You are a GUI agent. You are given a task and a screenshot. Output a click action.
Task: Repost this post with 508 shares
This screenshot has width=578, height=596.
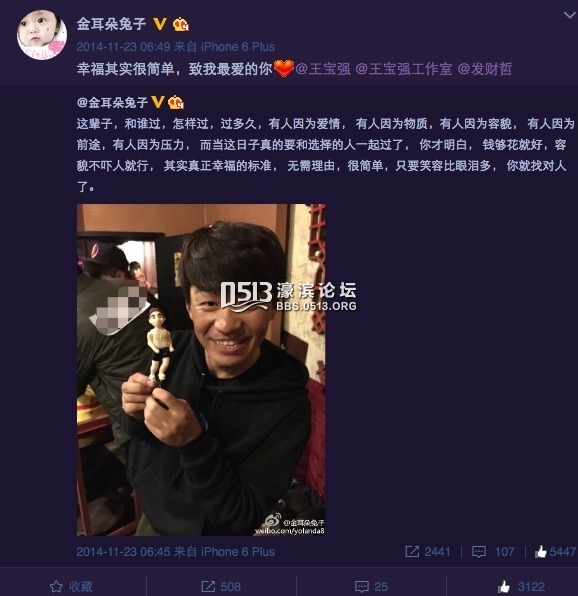tap(221, 586)
